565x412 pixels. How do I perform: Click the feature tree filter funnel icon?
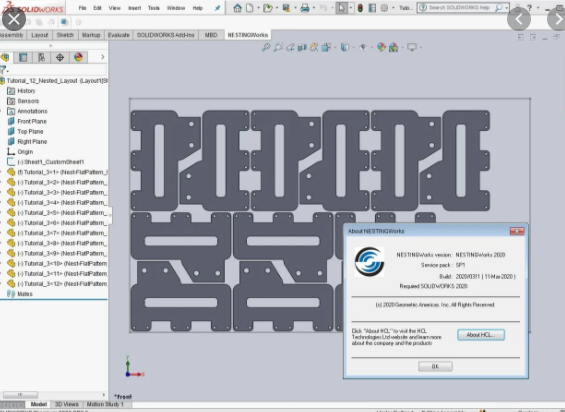point(3,70)
